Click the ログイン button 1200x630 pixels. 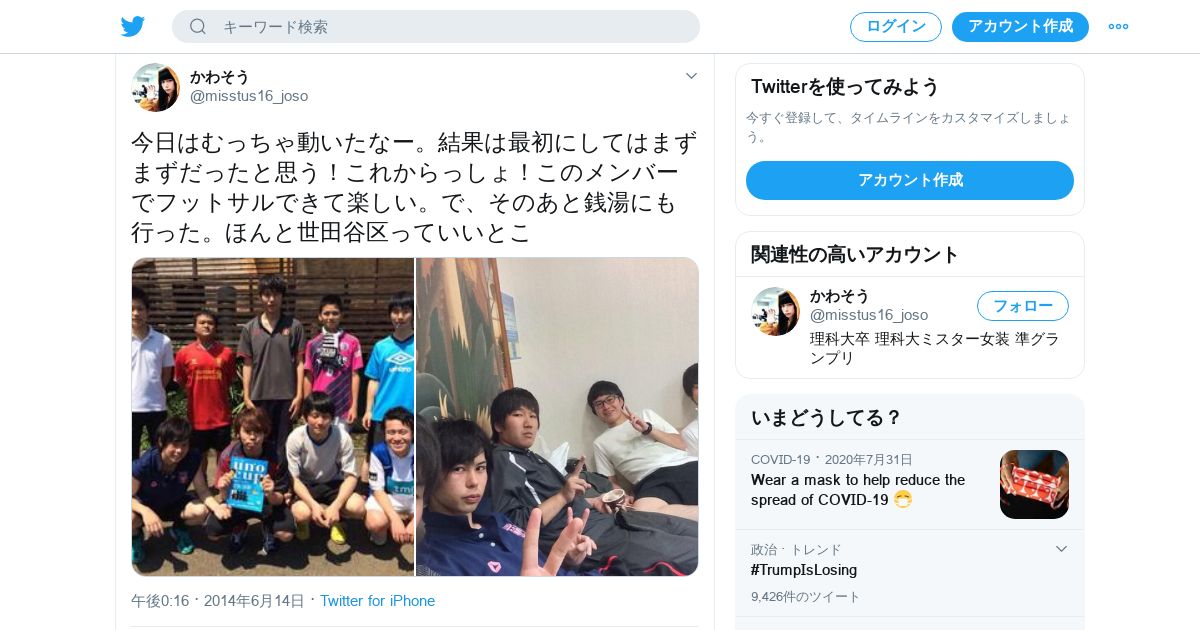point(896,26)
